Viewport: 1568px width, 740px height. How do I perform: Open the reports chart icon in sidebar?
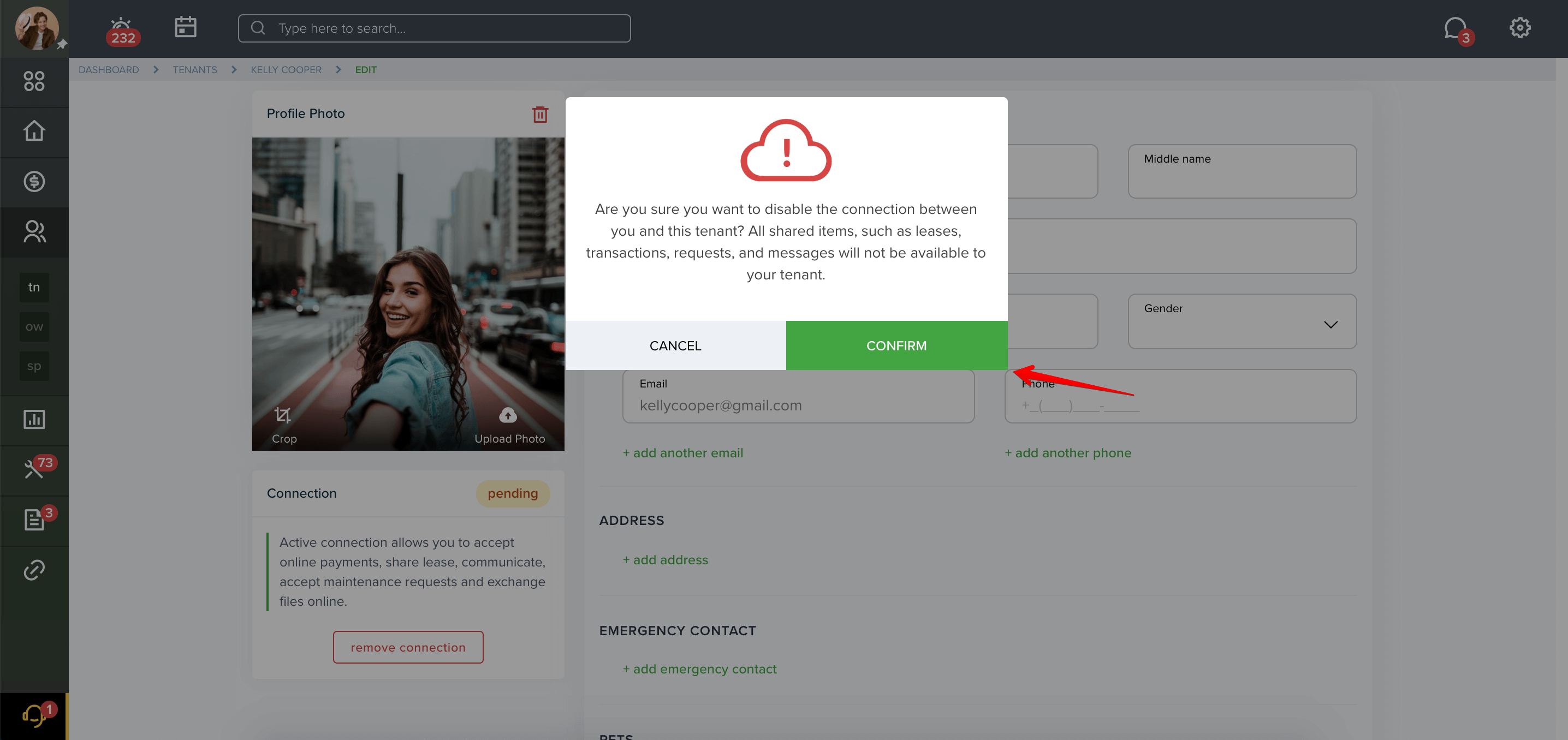pos(34,419)
